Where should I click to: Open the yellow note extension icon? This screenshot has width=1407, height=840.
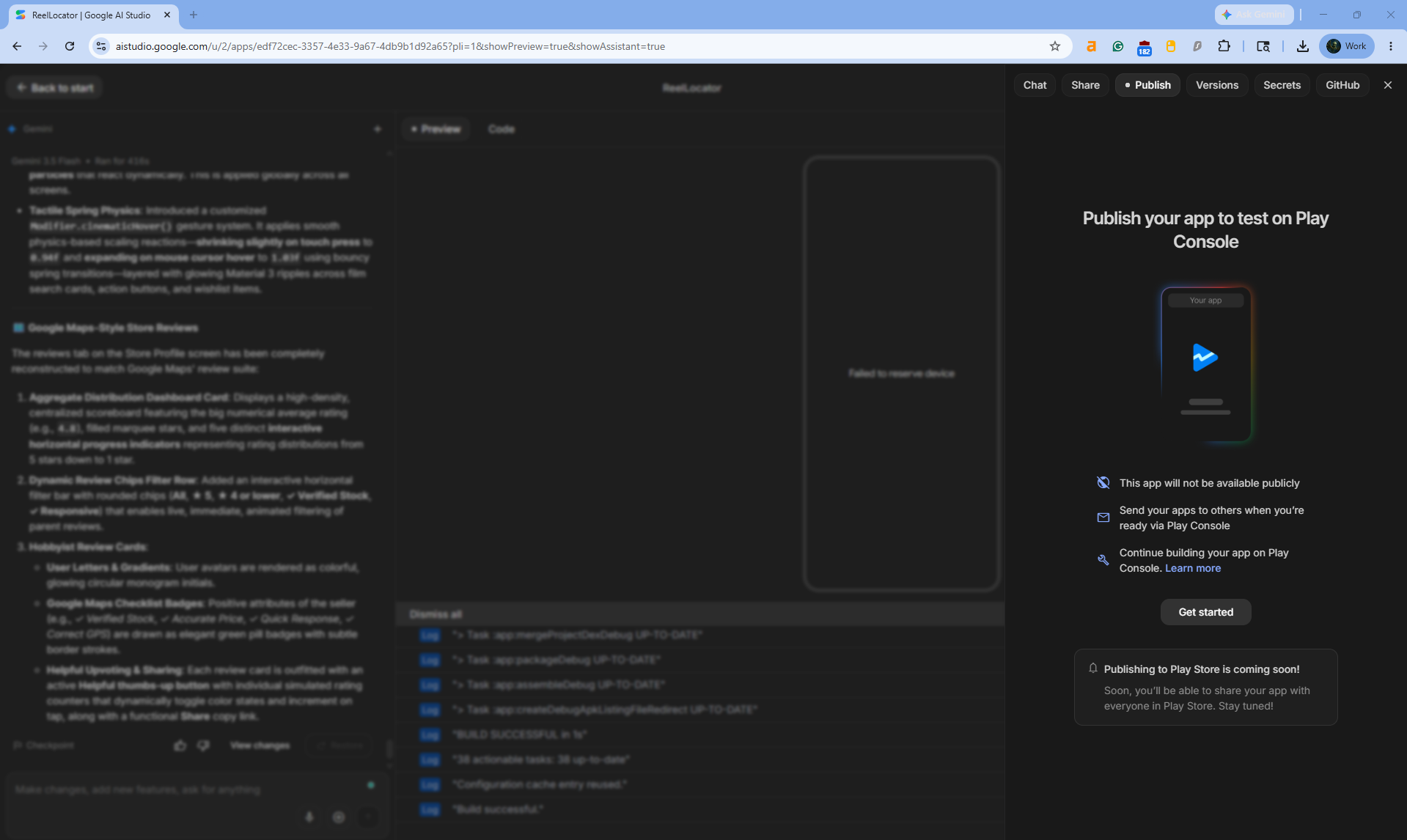pos(1171,46)
